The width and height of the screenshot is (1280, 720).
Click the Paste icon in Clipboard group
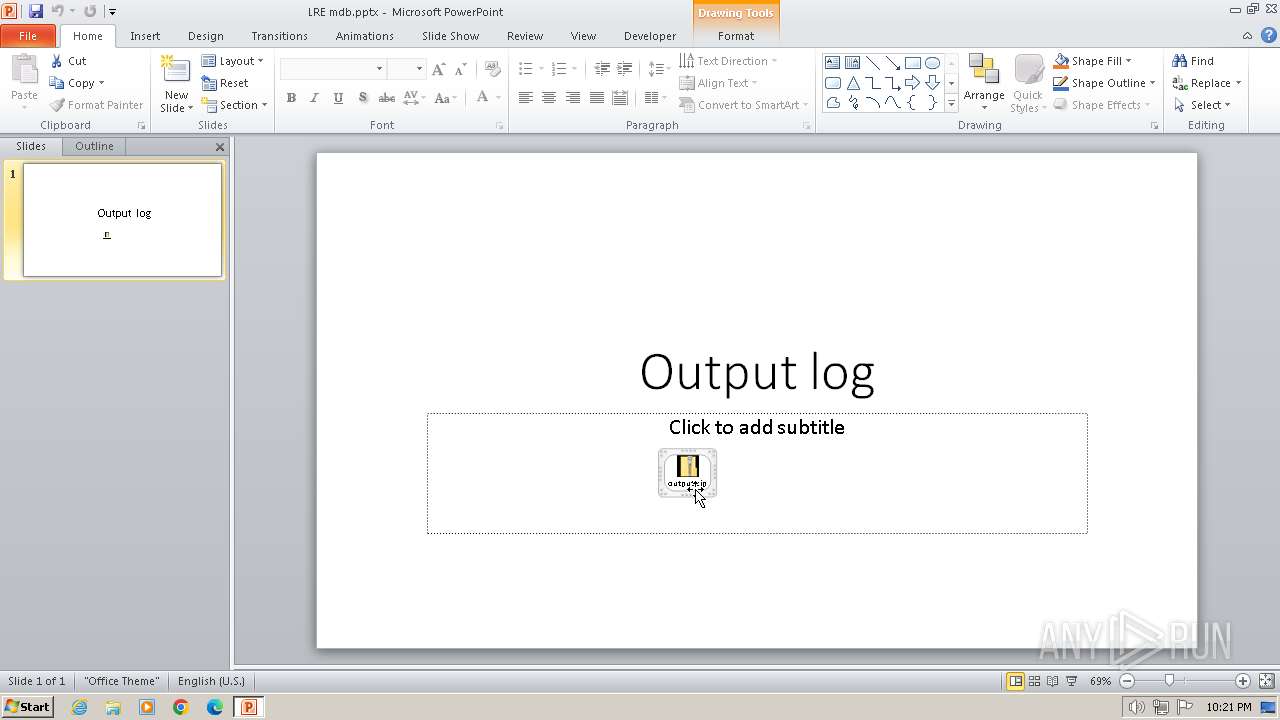[x=24, y=71]
